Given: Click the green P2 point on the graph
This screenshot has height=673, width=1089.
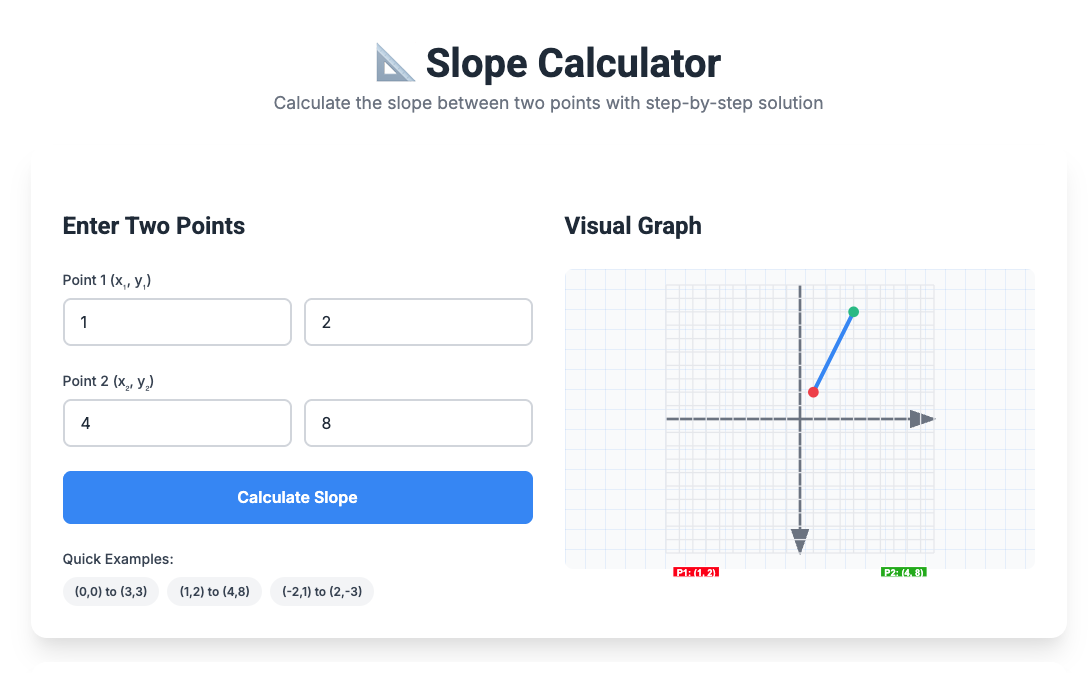Looking at the screenshot, I should pyautogui.click(x=852, y=312).
